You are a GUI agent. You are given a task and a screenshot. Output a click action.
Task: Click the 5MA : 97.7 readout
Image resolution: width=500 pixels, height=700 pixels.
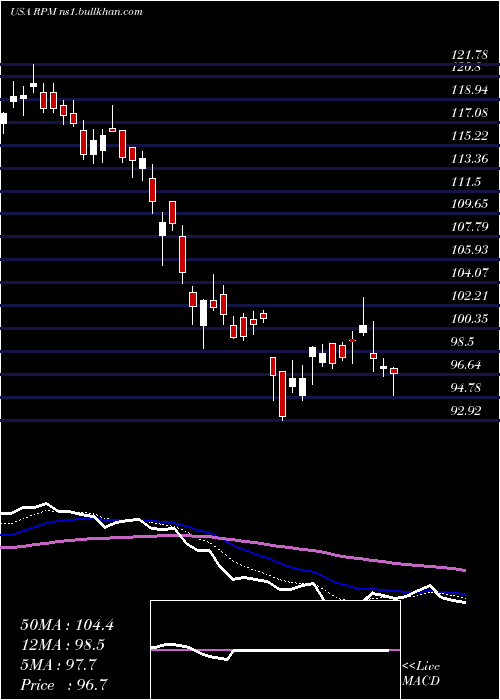pyautogui.click(x=58, y=665)
